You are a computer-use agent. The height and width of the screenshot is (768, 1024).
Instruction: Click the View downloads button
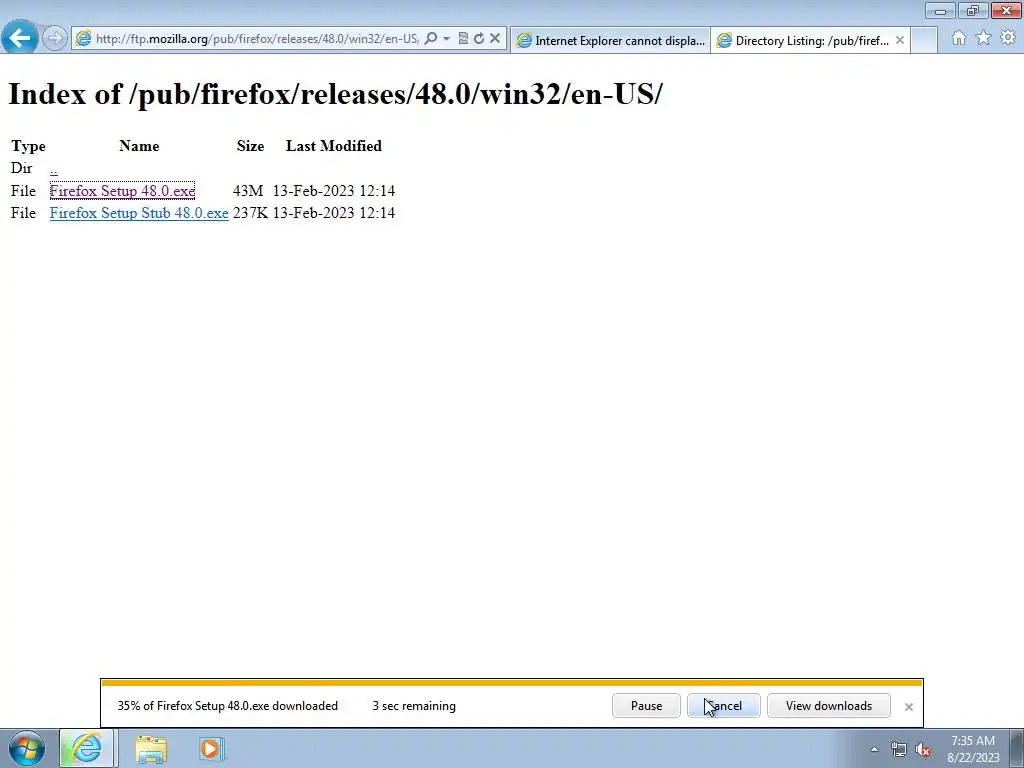(x=829, y=706)
